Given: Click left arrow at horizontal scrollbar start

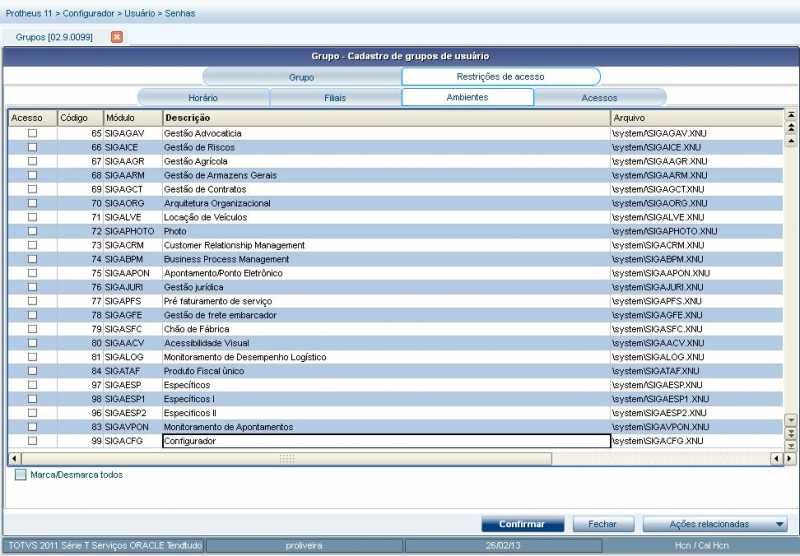Looking at the screenshot, I should (14, 459).
